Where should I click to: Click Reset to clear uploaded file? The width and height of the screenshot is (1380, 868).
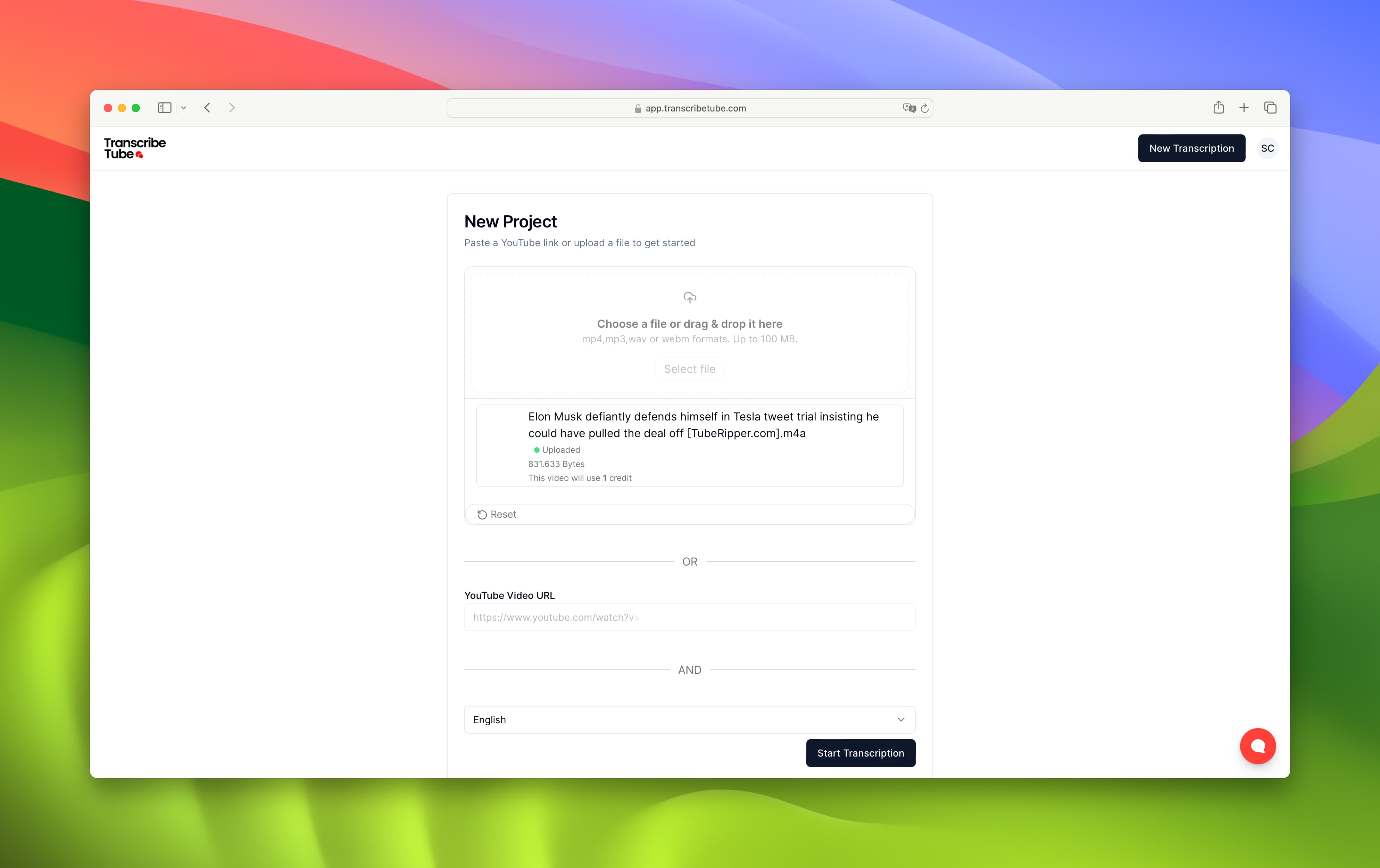497,514
